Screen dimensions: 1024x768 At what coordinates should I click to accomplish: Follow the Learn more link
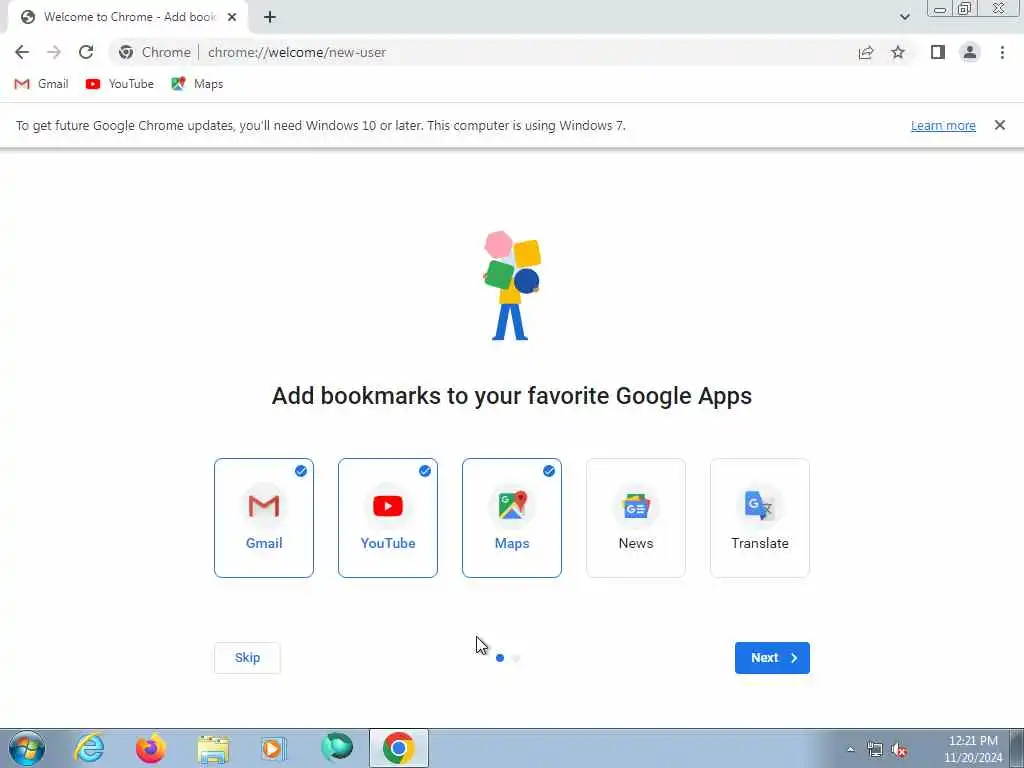943,125
